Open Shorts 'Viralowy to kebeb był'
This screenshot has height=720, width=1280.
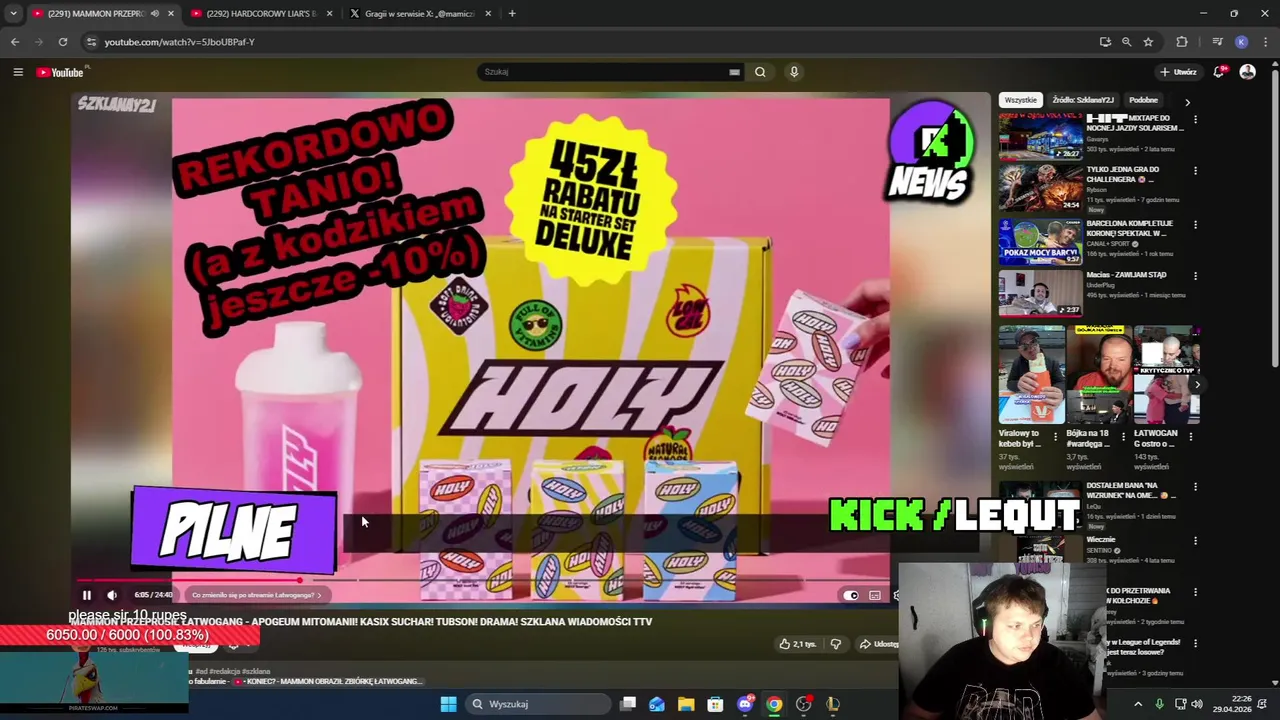1032,374
